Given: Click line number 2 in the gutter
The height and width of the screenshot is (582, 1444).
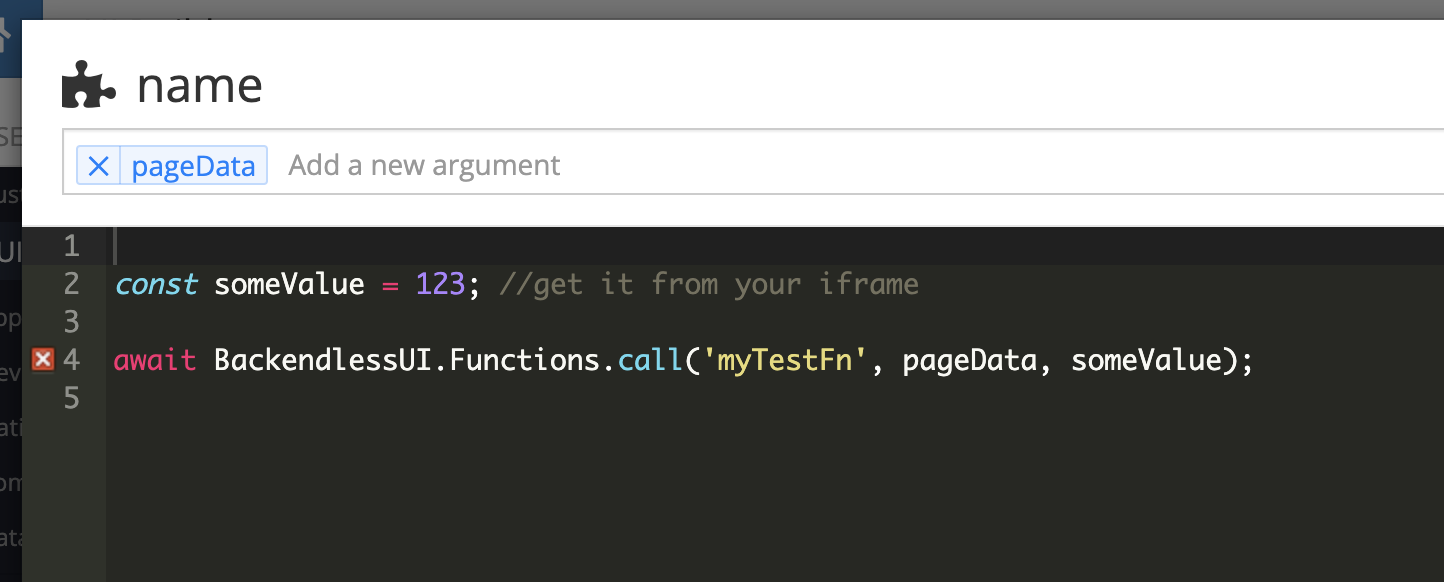Looking at the screenshot, I should (x=70, y=284).
